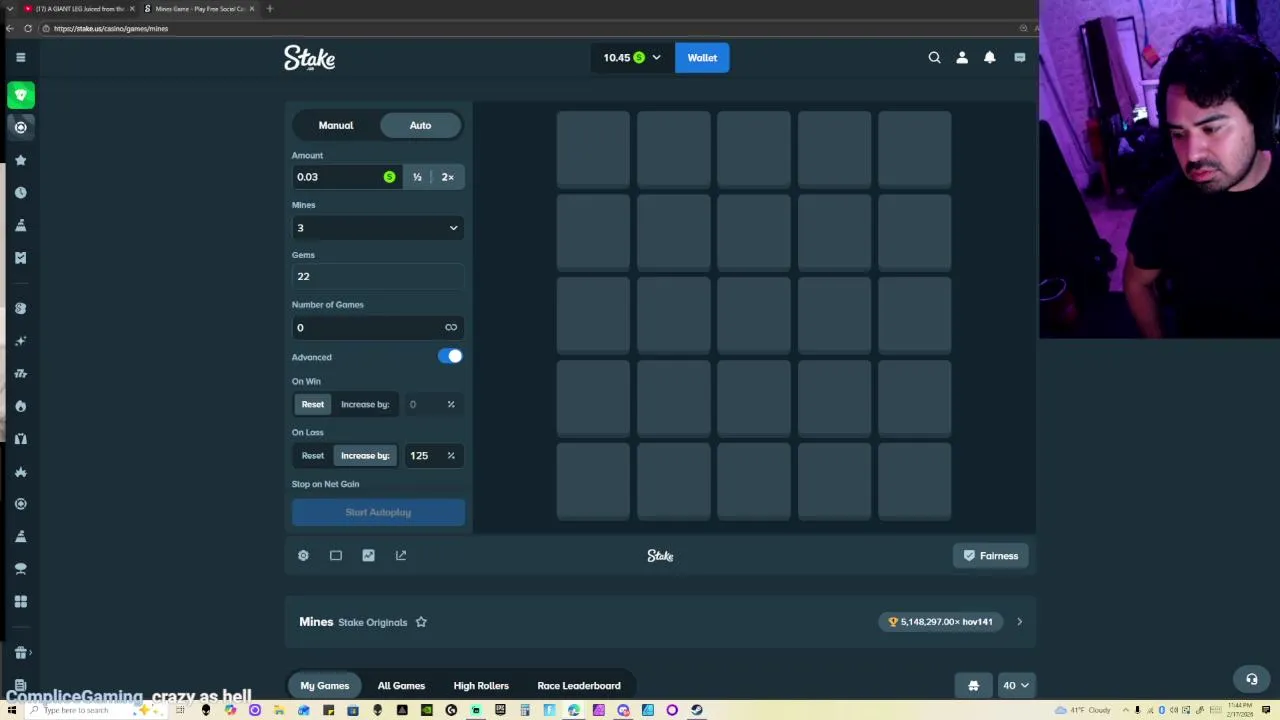Viewport: 1280px width, 720px height.
Task: Open a new browser tab
Action: (x=269, y=9)
